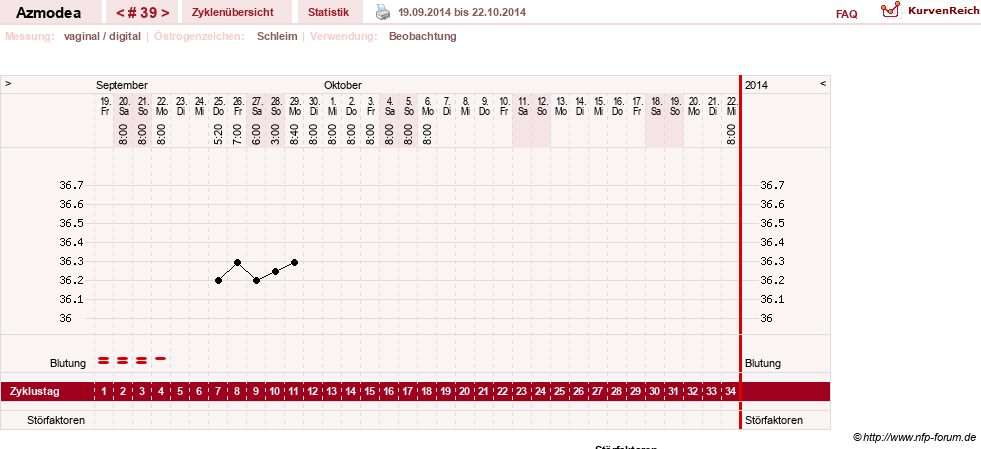The image size is (981, 449).
Task: Click the measuring time 8:40
Action: click(294, 134)
